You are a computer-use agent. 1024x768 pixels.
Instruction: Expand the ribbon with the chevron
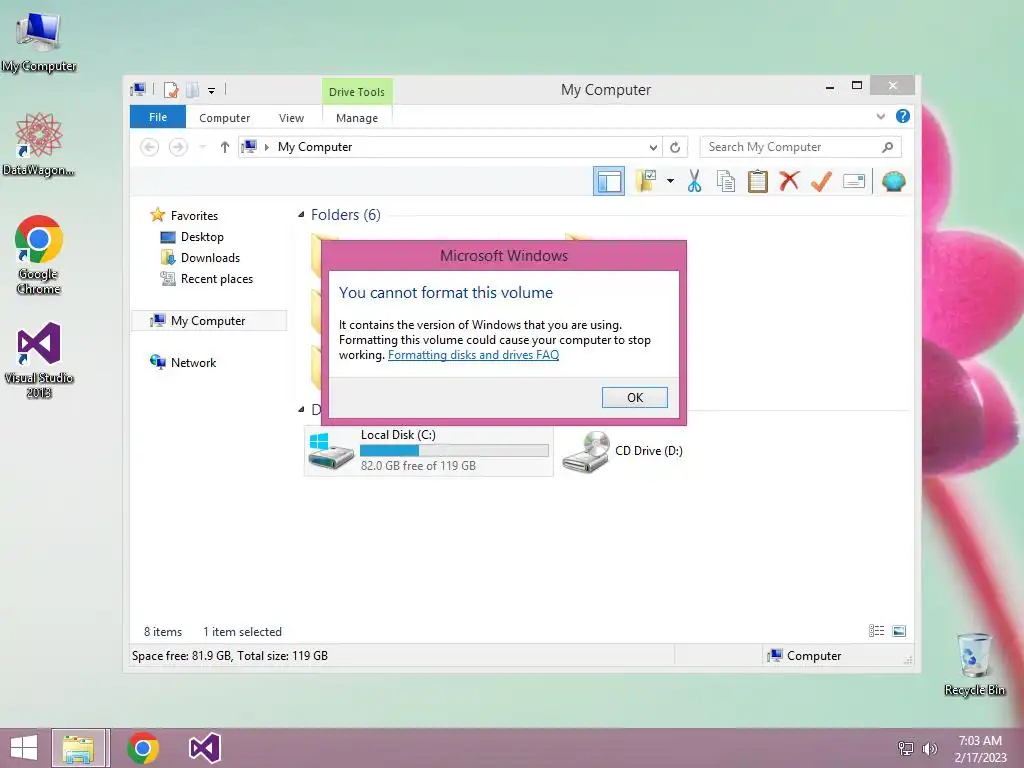[x=880, y=116]
